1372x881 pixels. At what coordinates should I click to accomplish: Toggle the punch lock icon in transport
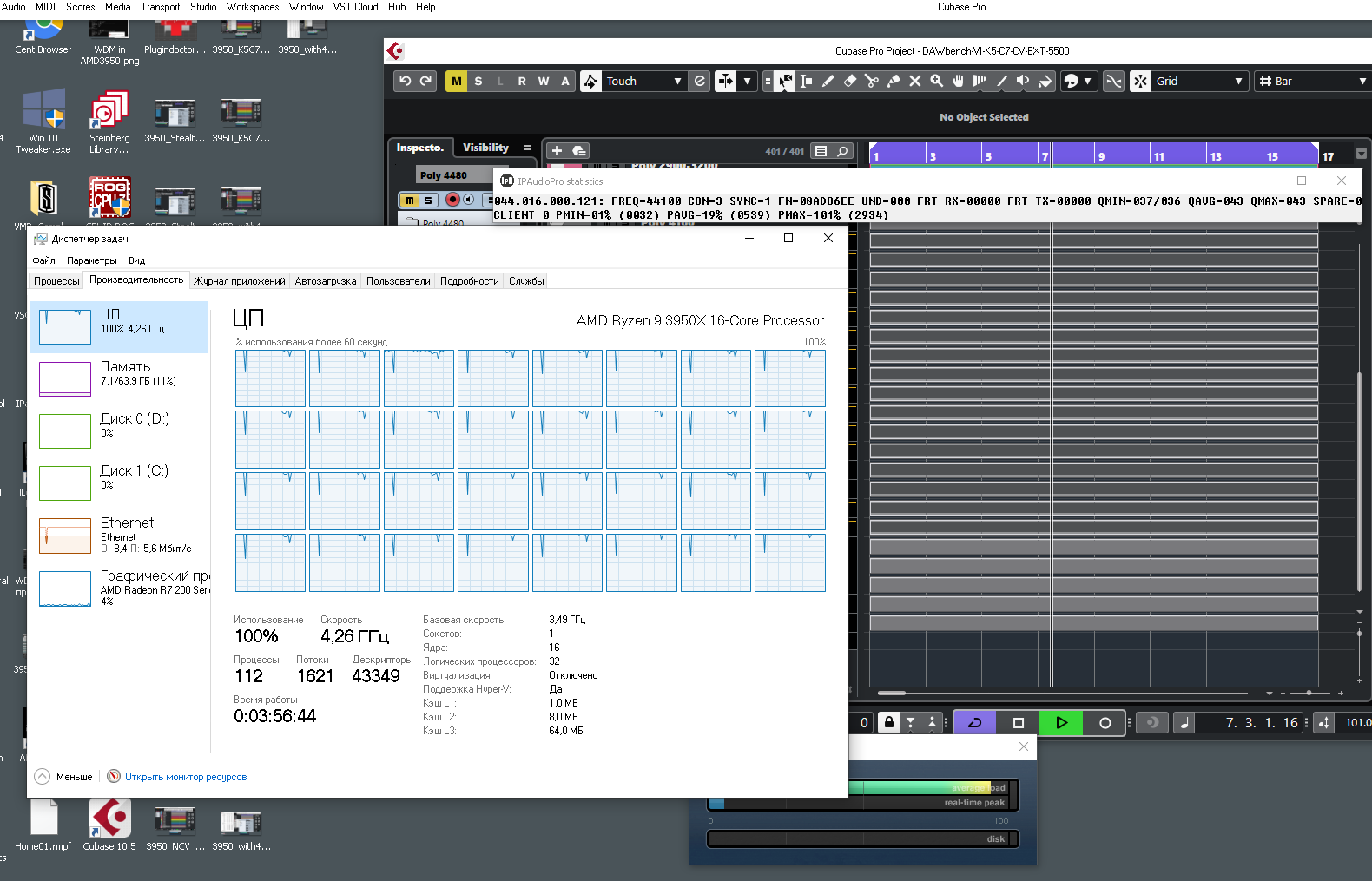click(888, 722)
